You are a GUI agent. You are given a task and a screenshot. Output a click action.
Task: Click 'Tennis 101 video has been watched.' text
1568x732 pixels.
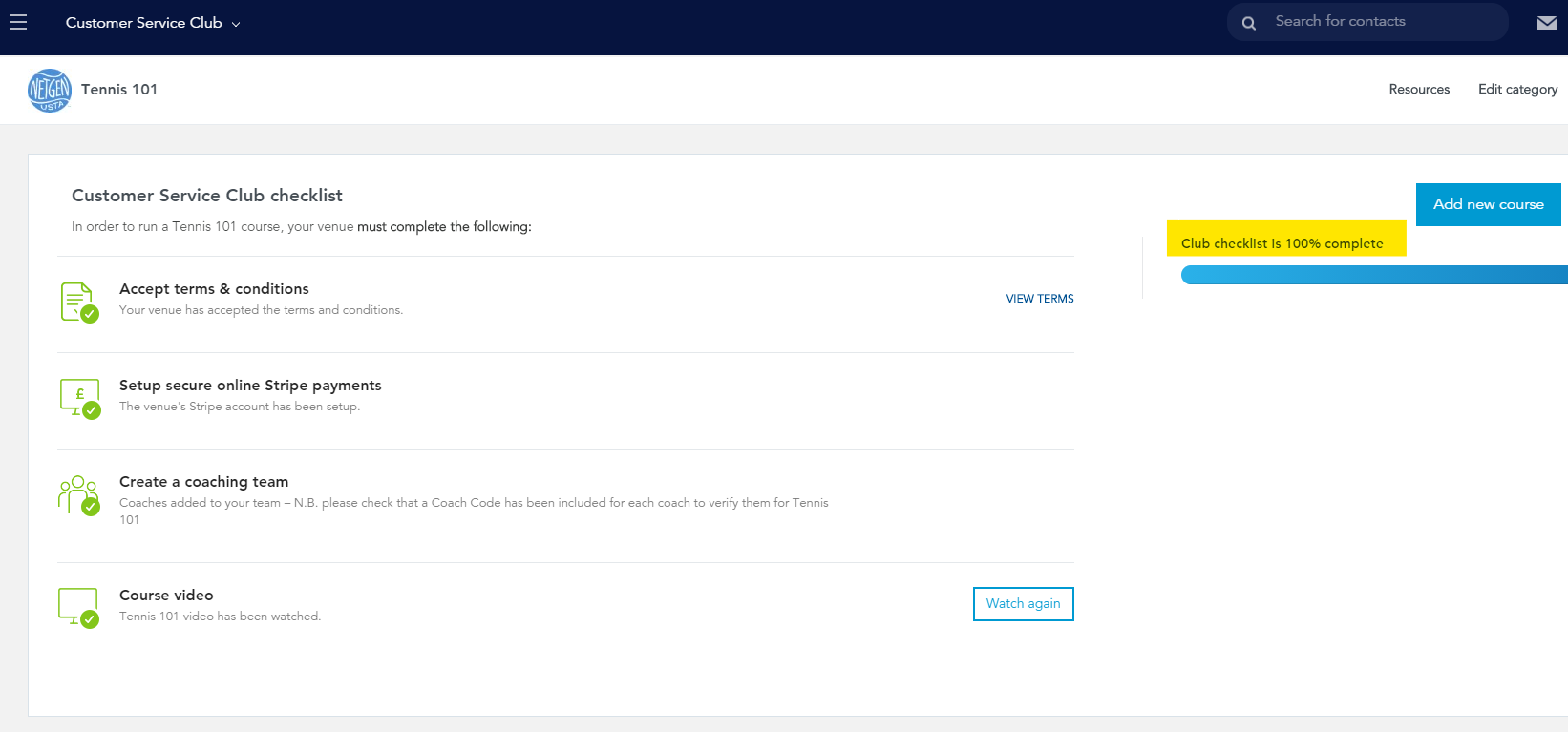click(x=220, y=617)
